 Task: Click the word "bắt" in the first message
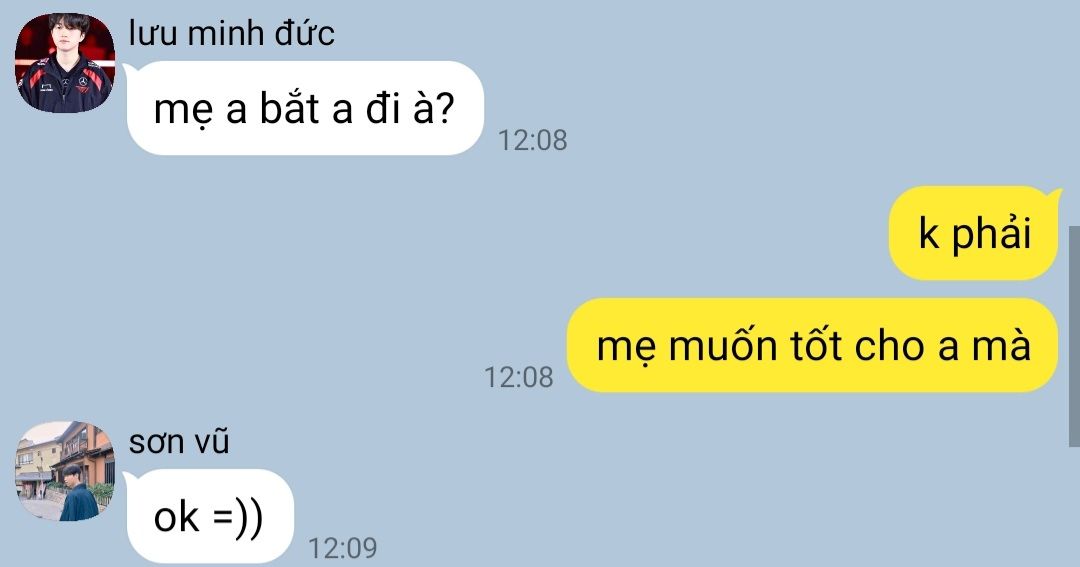pos(289,107)
